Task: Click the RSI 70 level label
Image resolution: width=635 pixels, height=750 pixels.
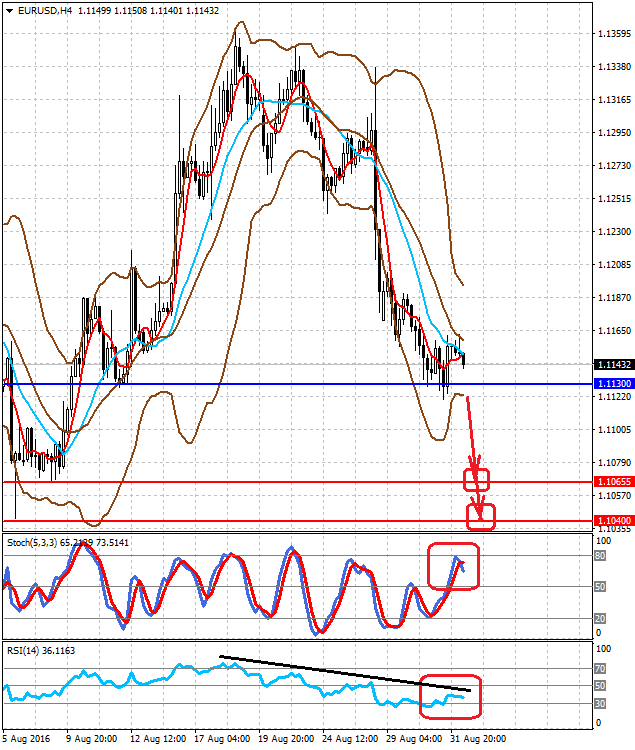Action: pos(600,669)
